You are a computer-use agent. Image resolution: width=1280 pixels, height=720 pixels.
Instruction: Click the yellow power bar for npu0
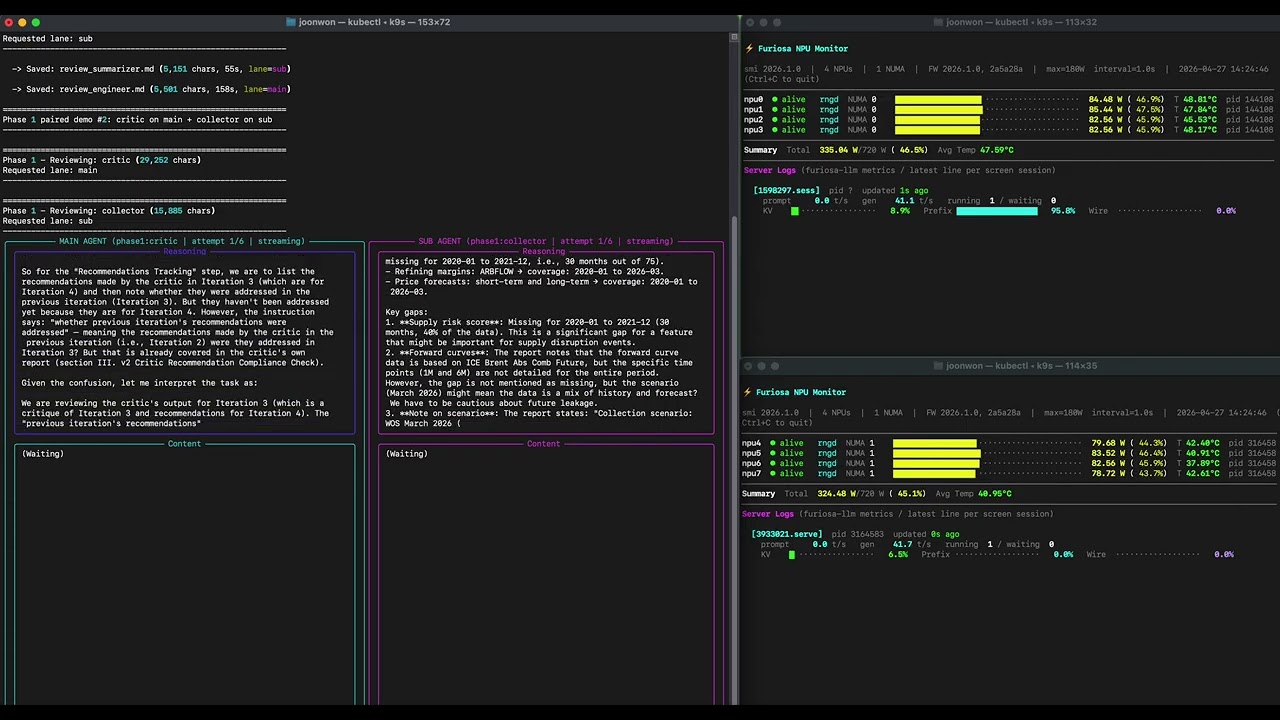click(938, 100)
